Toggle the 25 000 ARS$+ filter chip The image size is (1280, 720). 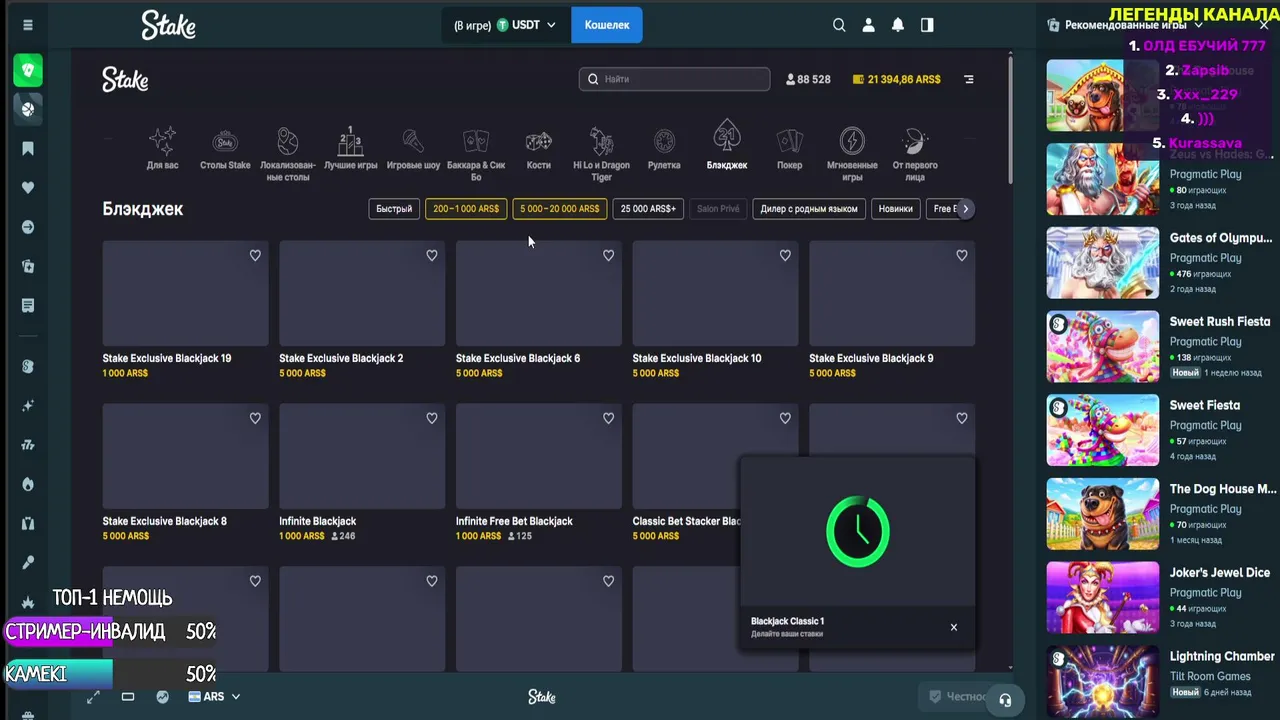[648, 209]
